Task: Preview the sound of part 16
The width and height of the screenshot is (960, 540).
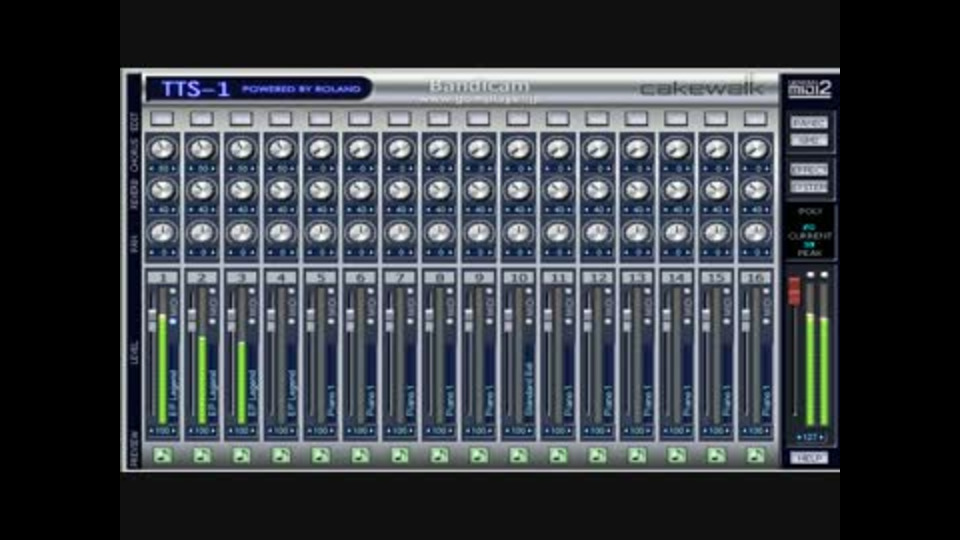Action: (x=755, y=455)
